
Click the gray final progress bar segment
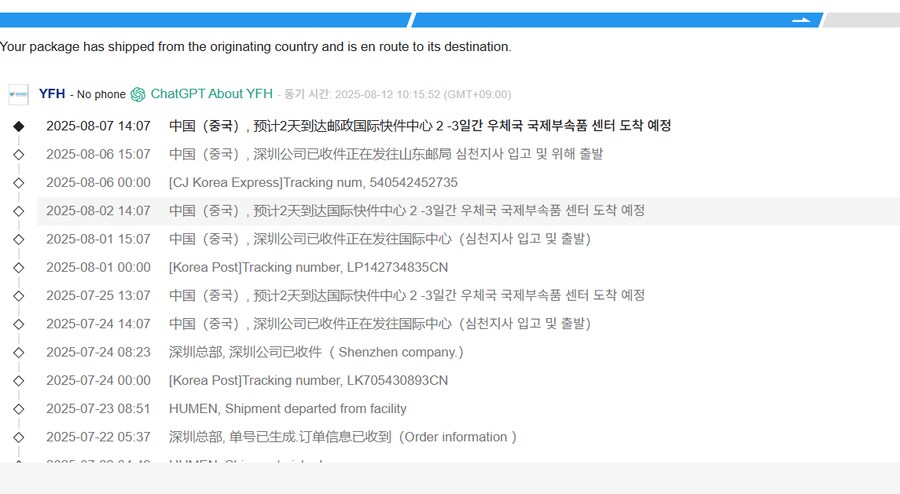click(861, 20)
